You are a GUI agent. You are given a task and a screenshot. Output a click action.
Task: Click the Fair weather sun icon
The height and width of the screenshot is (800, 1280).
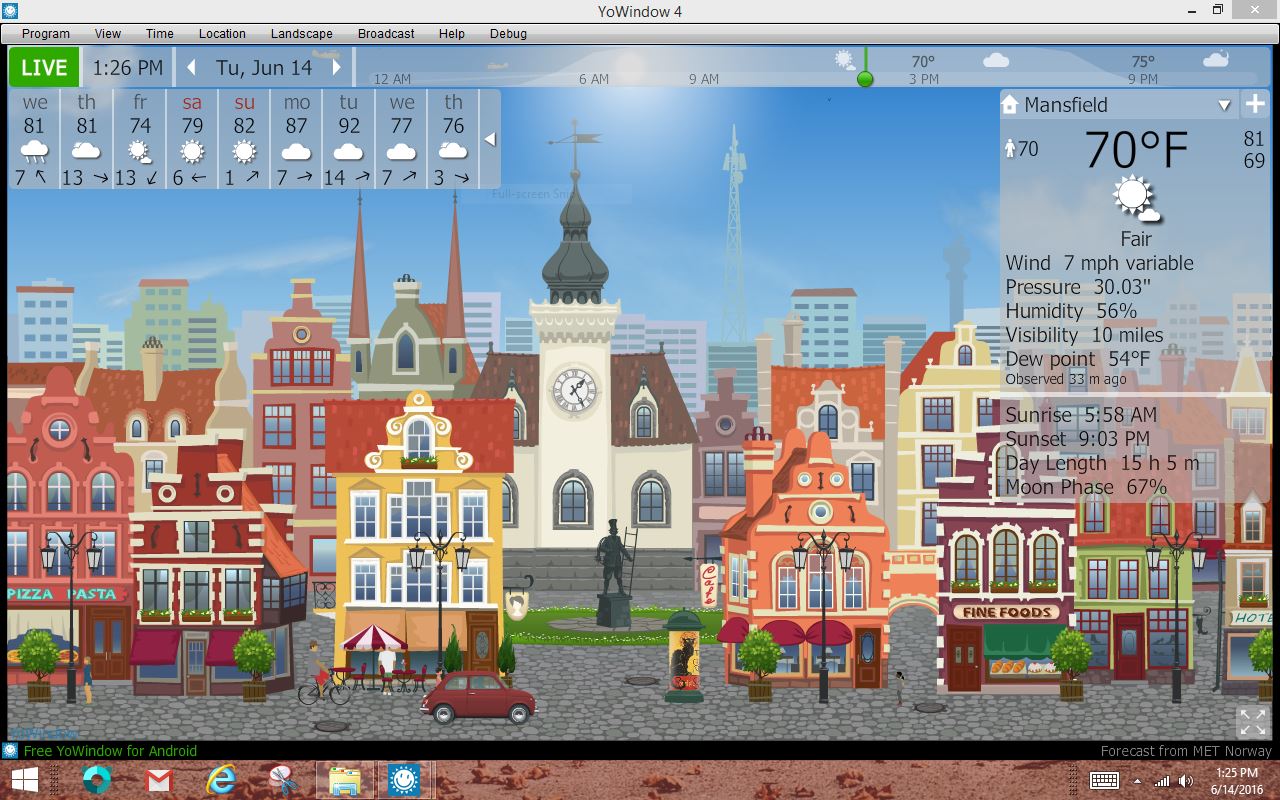[1135, 199]
